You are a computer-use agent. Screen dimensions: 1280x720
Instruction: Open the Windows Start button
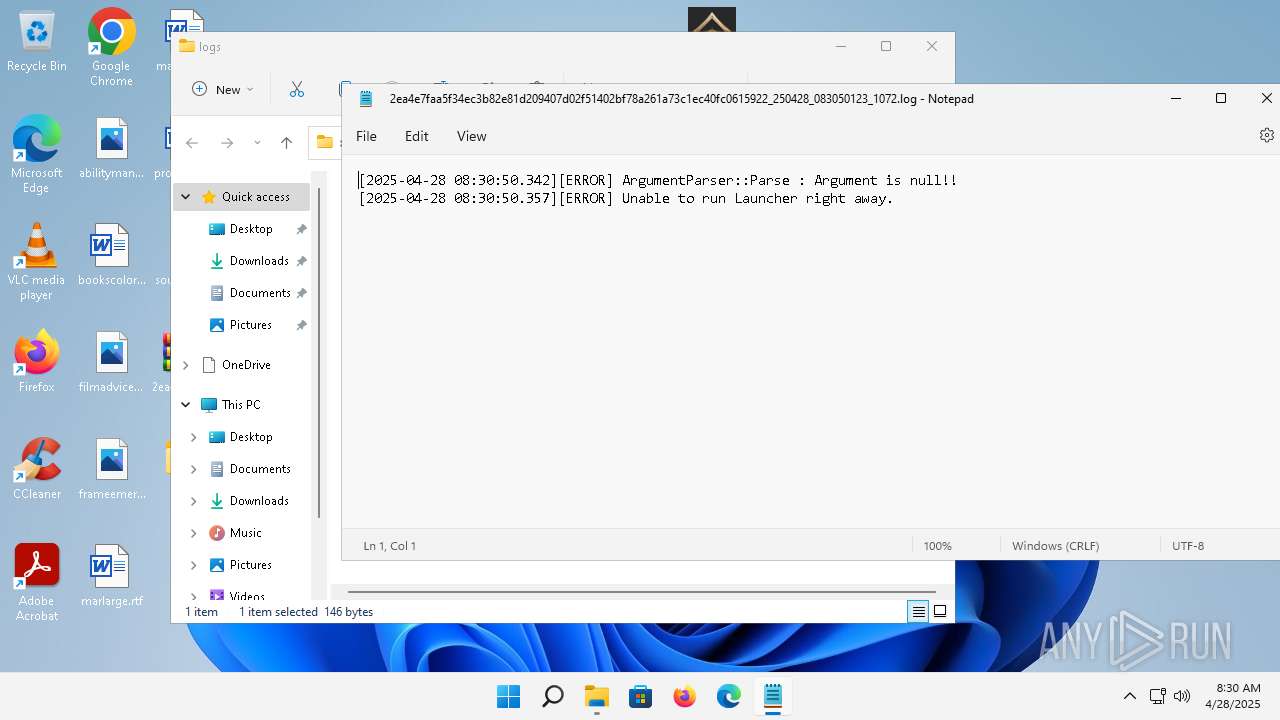point(508,696)
